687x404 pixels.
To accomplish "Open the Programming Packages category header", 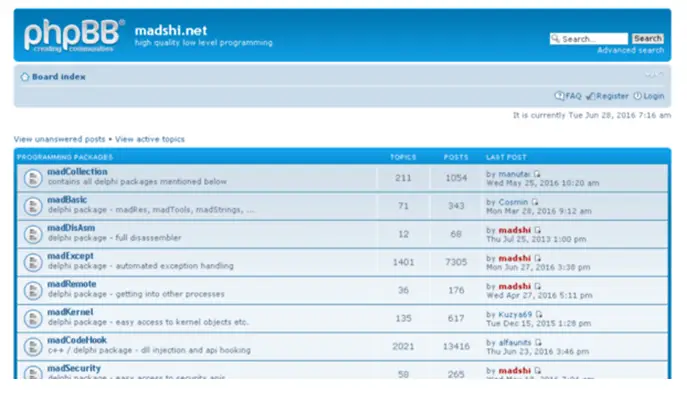I will 65,157.
